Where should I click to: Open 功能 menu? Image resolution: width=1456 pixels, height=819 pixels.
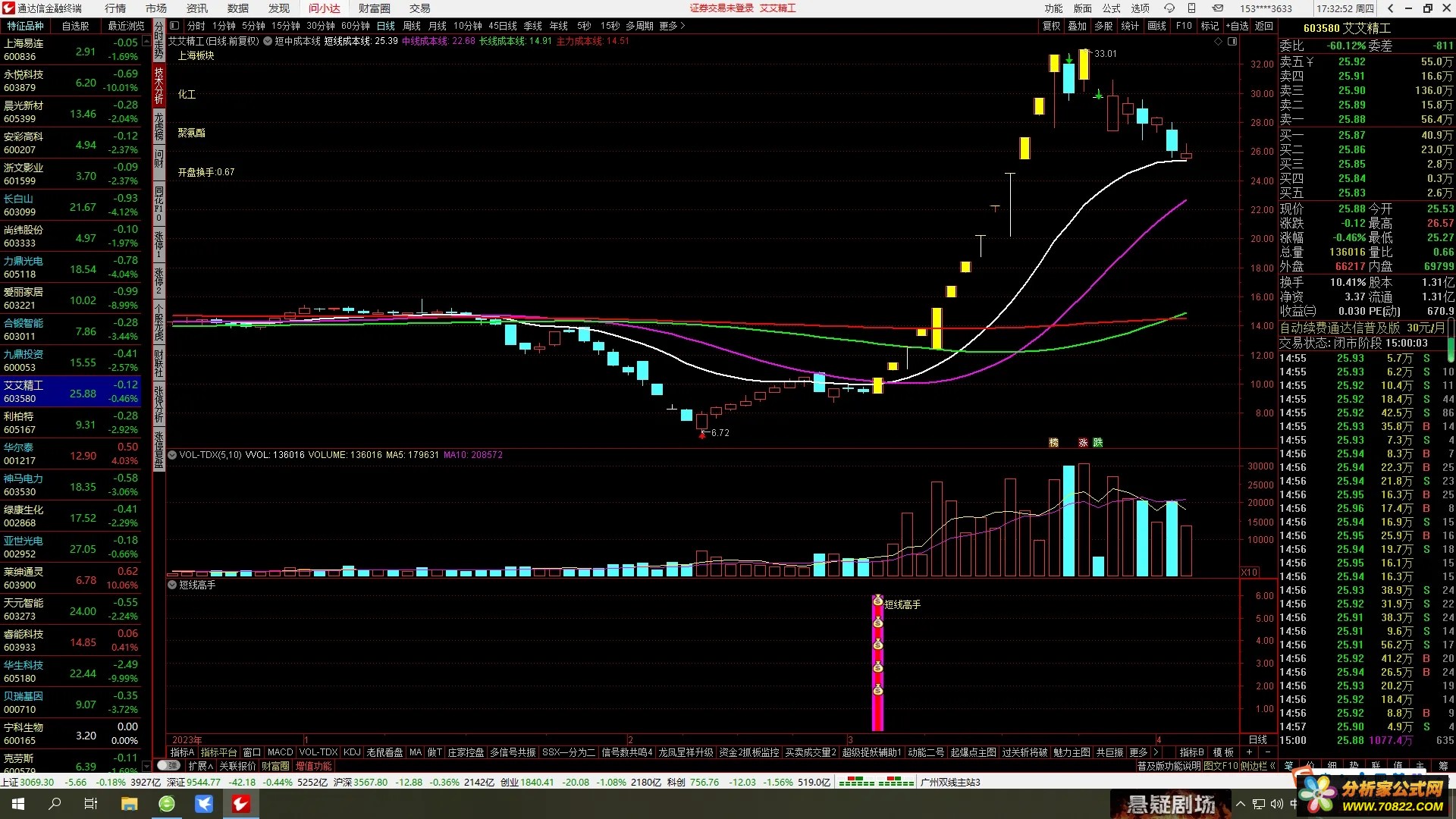click(1054, 8)
